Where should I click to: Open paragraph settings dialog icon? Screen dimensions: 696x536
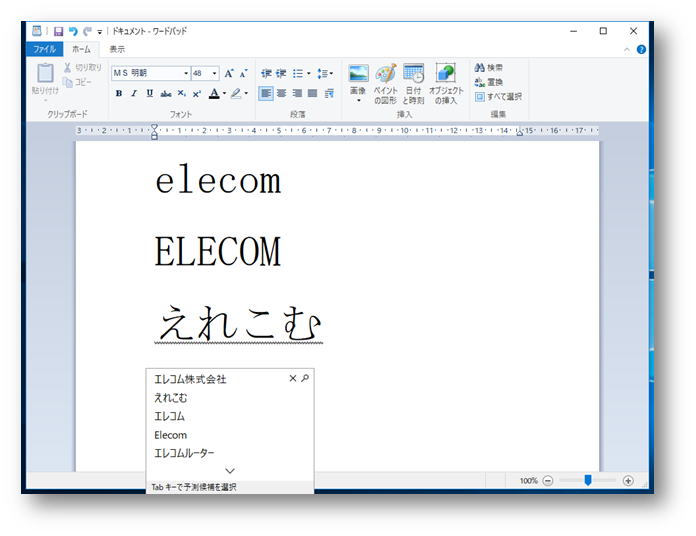tap(329, 93)
